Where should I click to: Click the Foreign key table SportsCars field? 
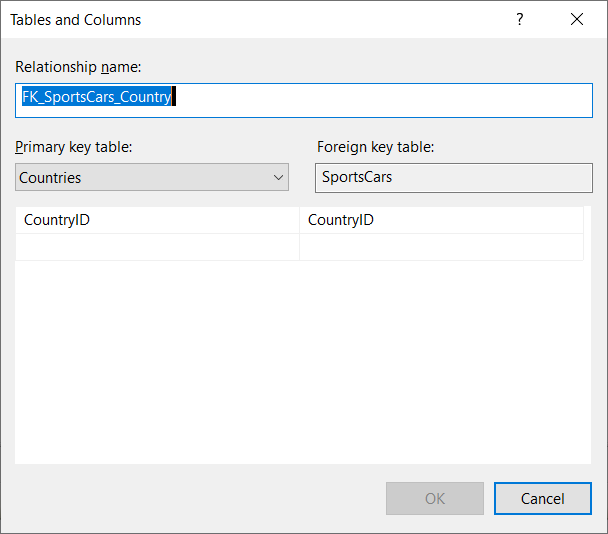click(454, 178)
